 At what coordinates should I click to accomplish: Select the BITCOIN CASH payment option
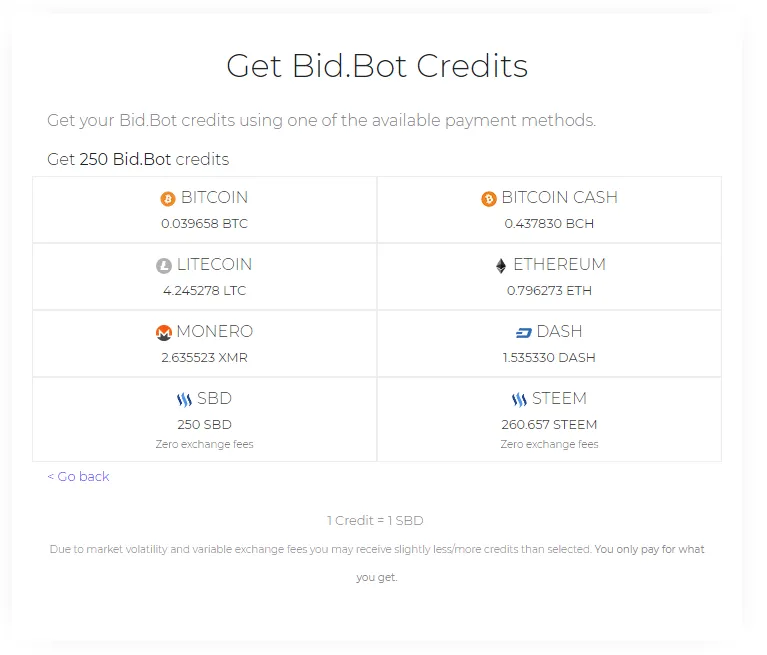pos(560,198)
